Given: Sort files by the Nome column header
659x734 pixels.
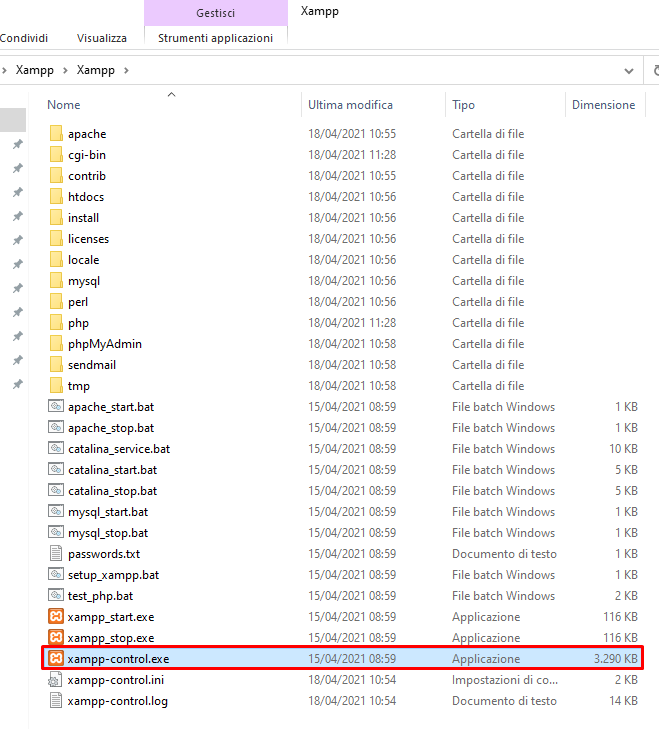Looking at the screenshot, I should (64, 105).
